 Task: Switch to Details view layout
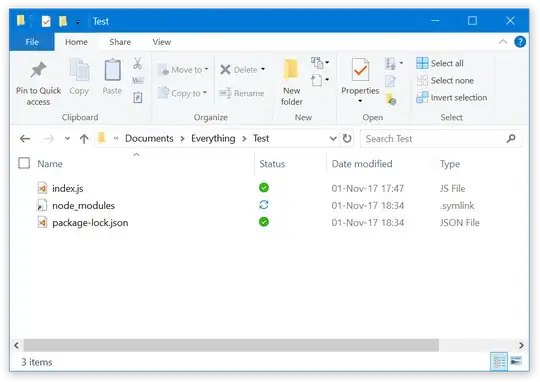499,362
